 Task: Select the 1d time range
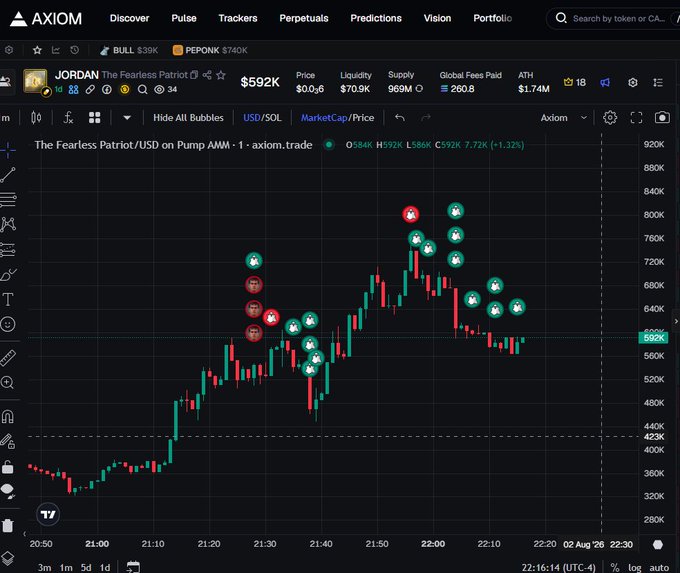105,567
